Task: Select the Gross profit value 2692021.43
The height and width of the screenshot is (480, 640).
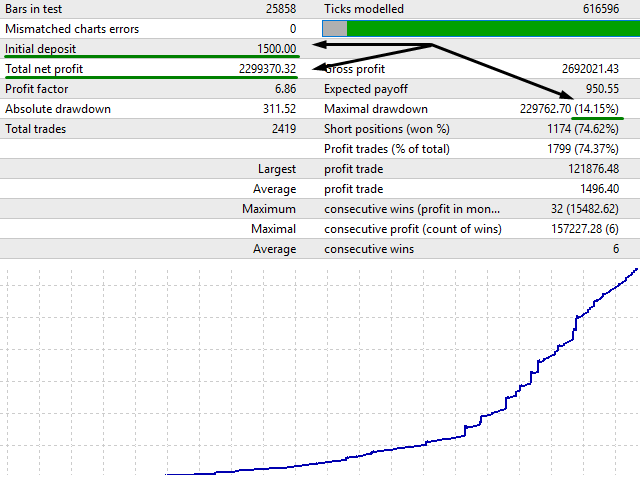Action: pyautogui.click(x=584, y=69)
